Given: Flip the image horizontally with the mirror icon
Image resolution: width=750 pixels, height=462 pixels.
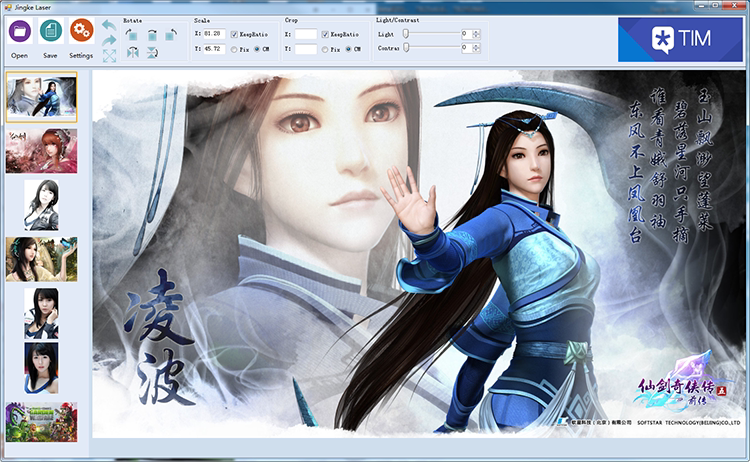Looking at the screenshot, I should point(132,52).
